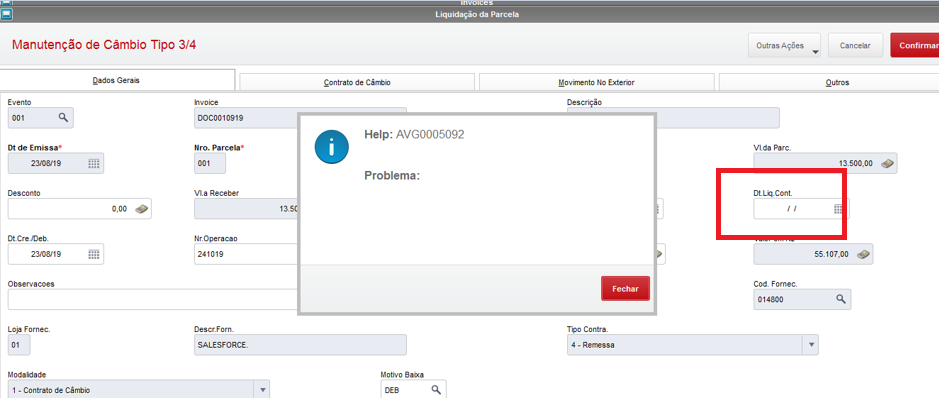Click the Loja Fornec. field 01

tap(19, 345)
